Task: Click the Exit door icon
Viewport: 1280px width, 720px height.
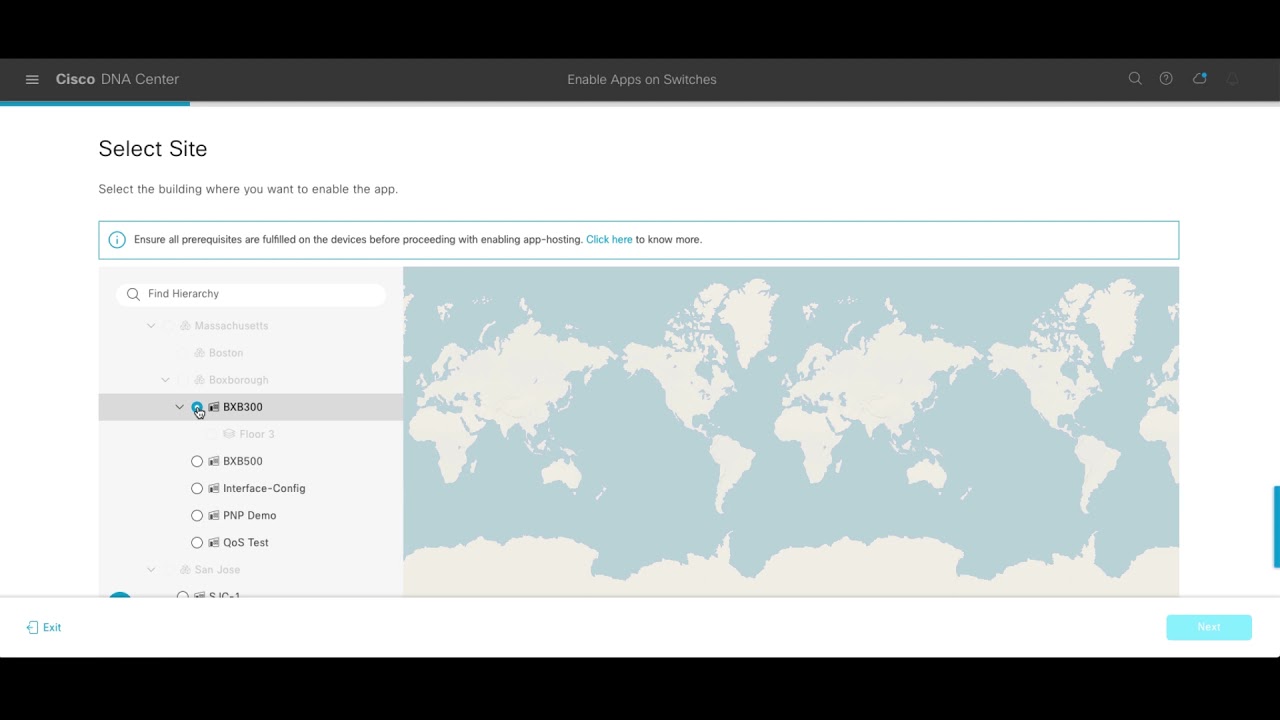Action: (32, 627)
